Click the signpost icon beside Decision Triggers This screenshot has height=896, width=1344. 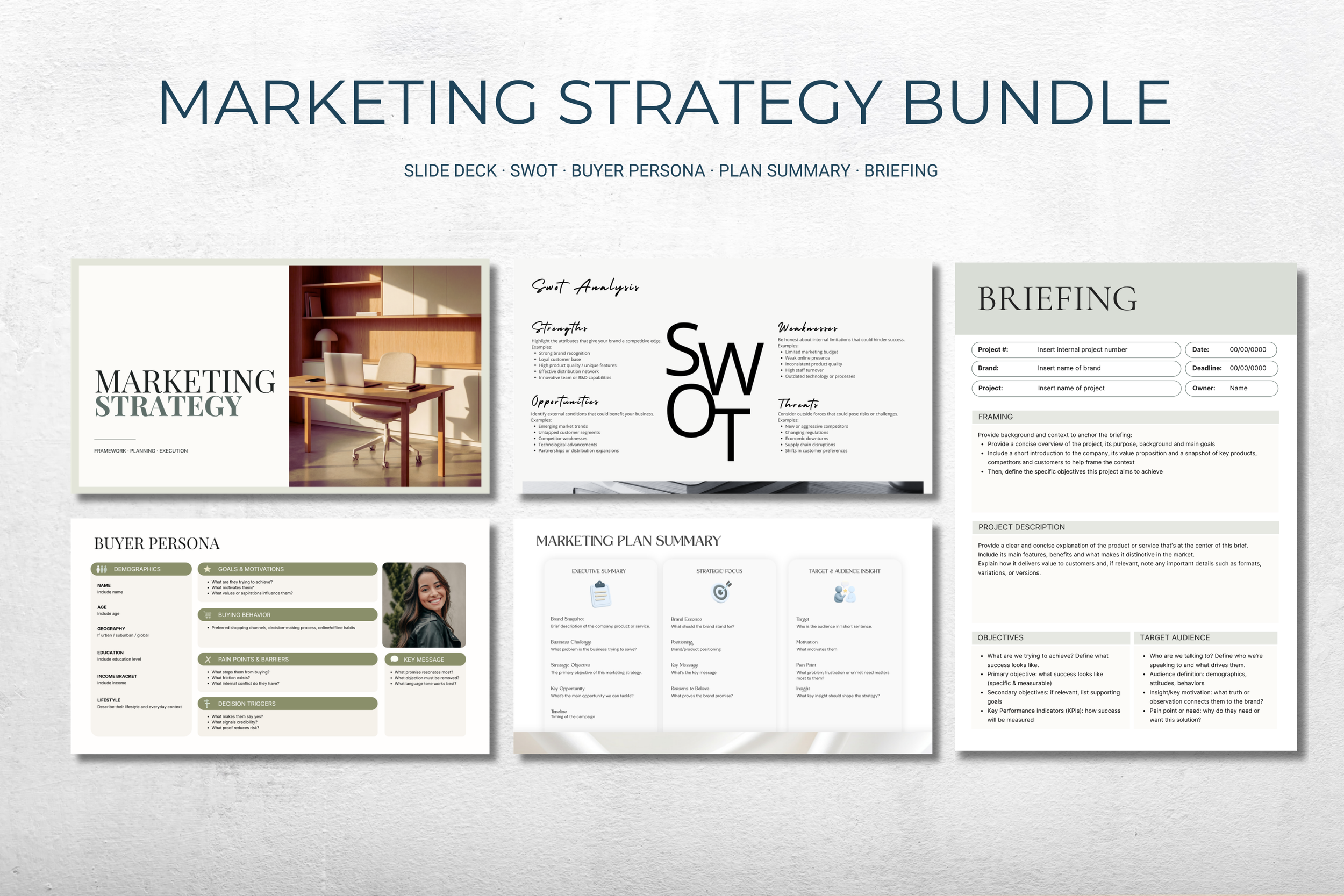(x=207, y=704)
